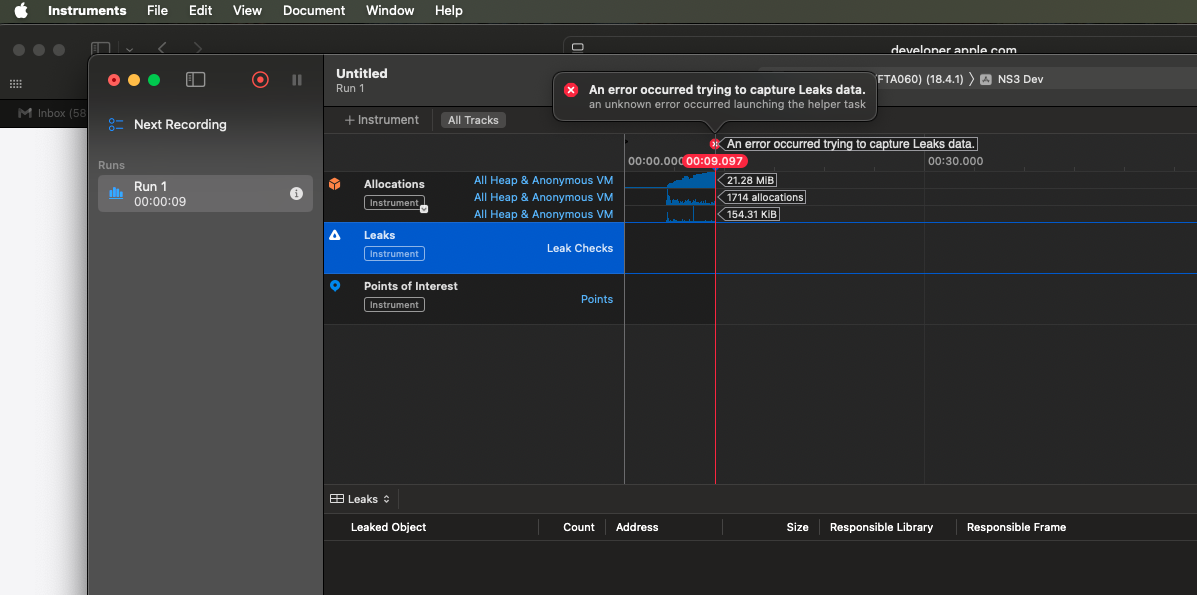This screenshot has width=1197, height=595.
Task: Click the Untitled document title
Action: [x=362, y=73]
